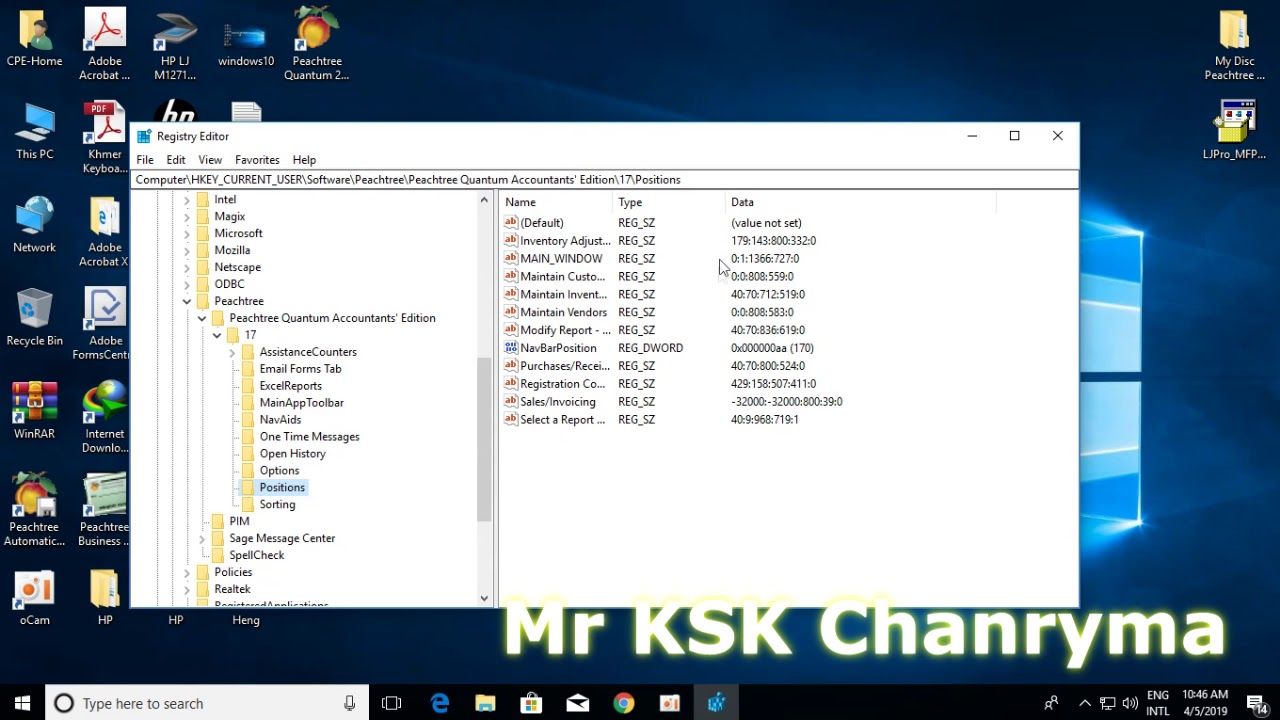1280x720 pixels.
Task: Expand the ODBC registry key
Action: (187, 284)
